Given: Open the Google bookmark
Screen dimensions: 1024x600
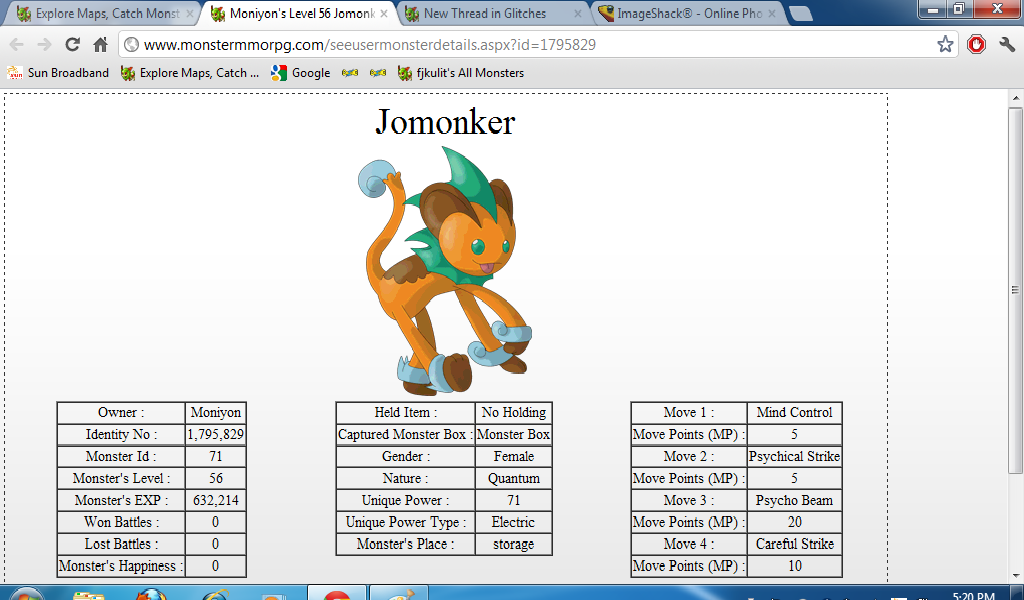Looking at the screenshot, I should pos(300,73).
